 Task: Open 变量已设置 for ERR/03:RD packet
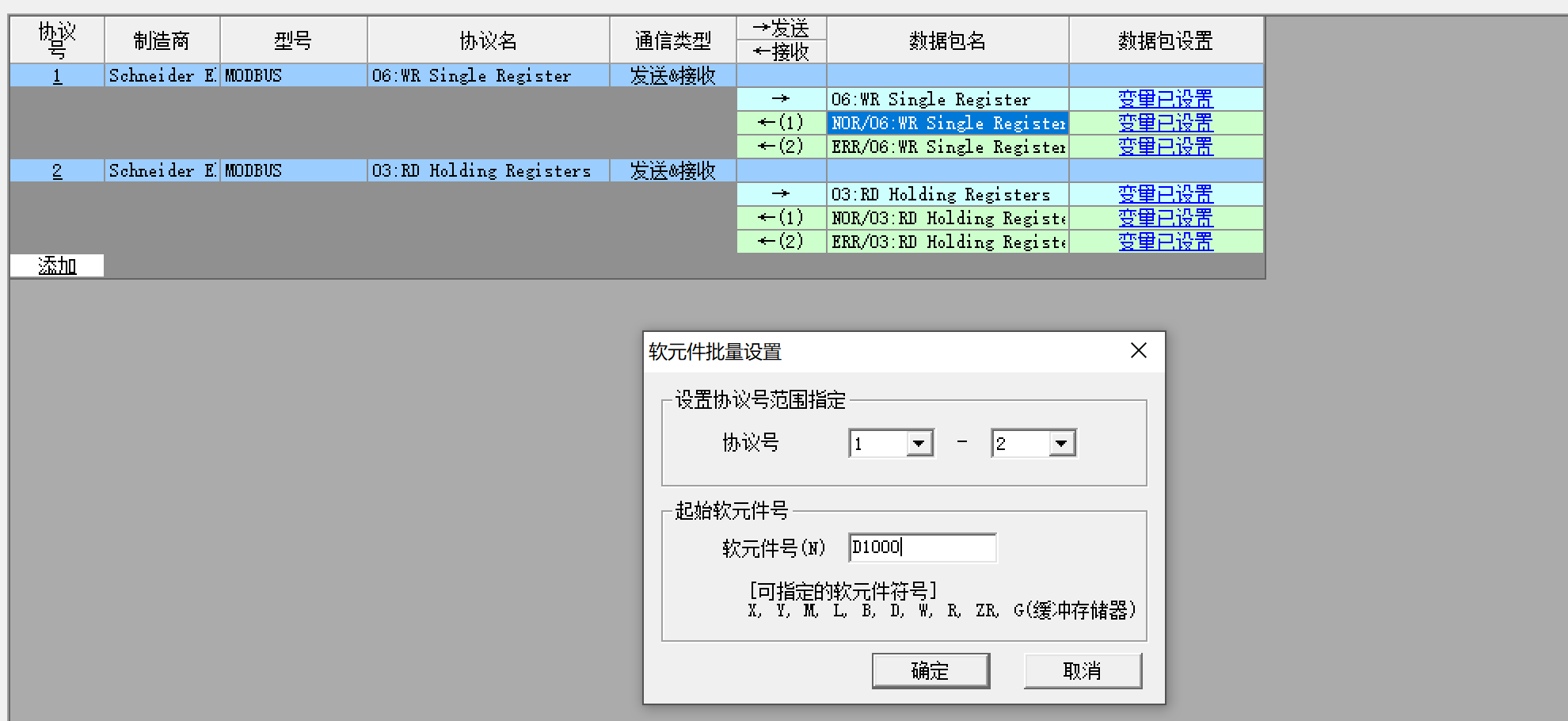point(1165,242)
